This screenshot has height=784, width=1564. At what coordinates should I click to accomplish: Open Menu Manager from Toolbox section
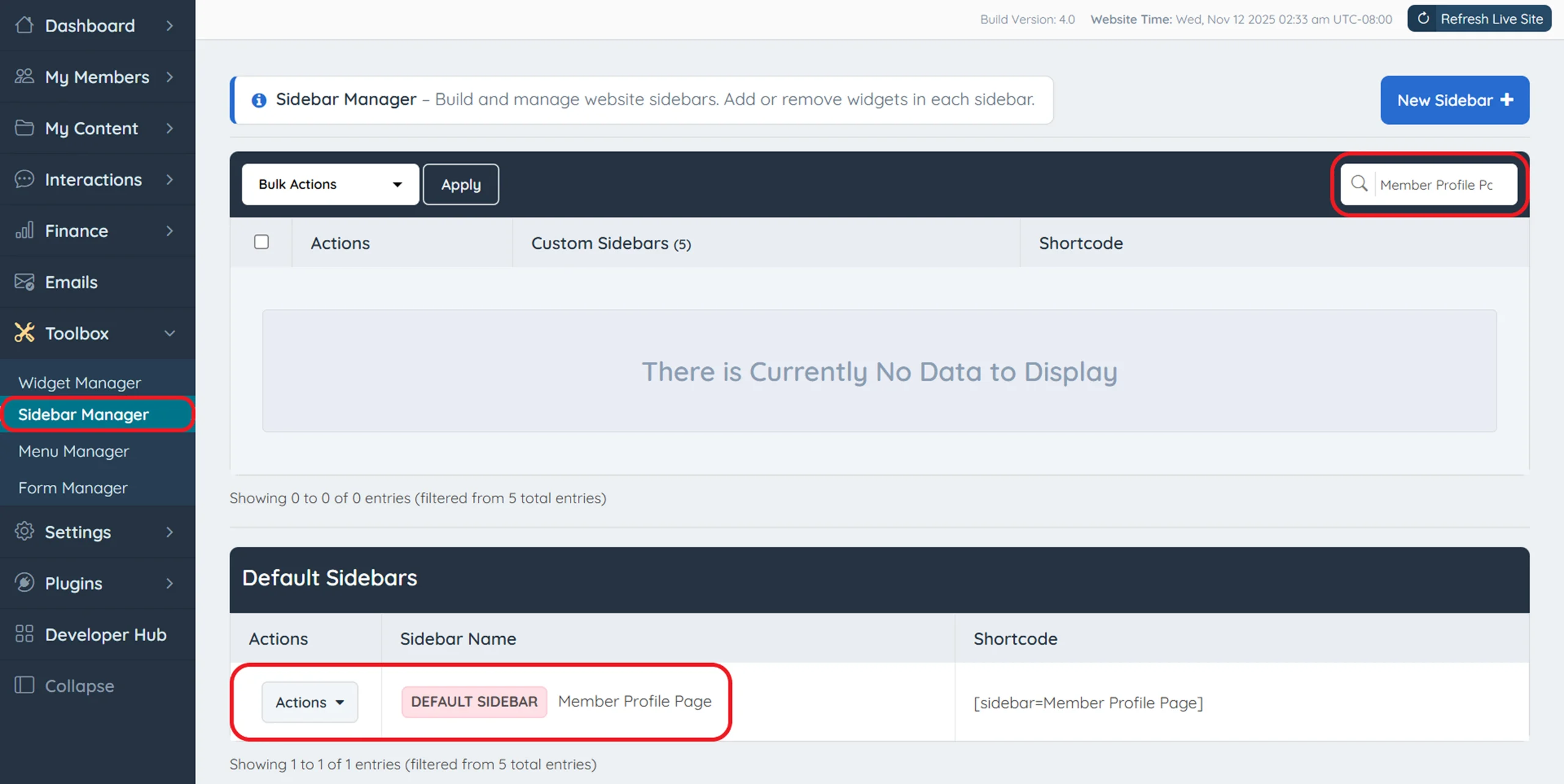tap(73, 451)
